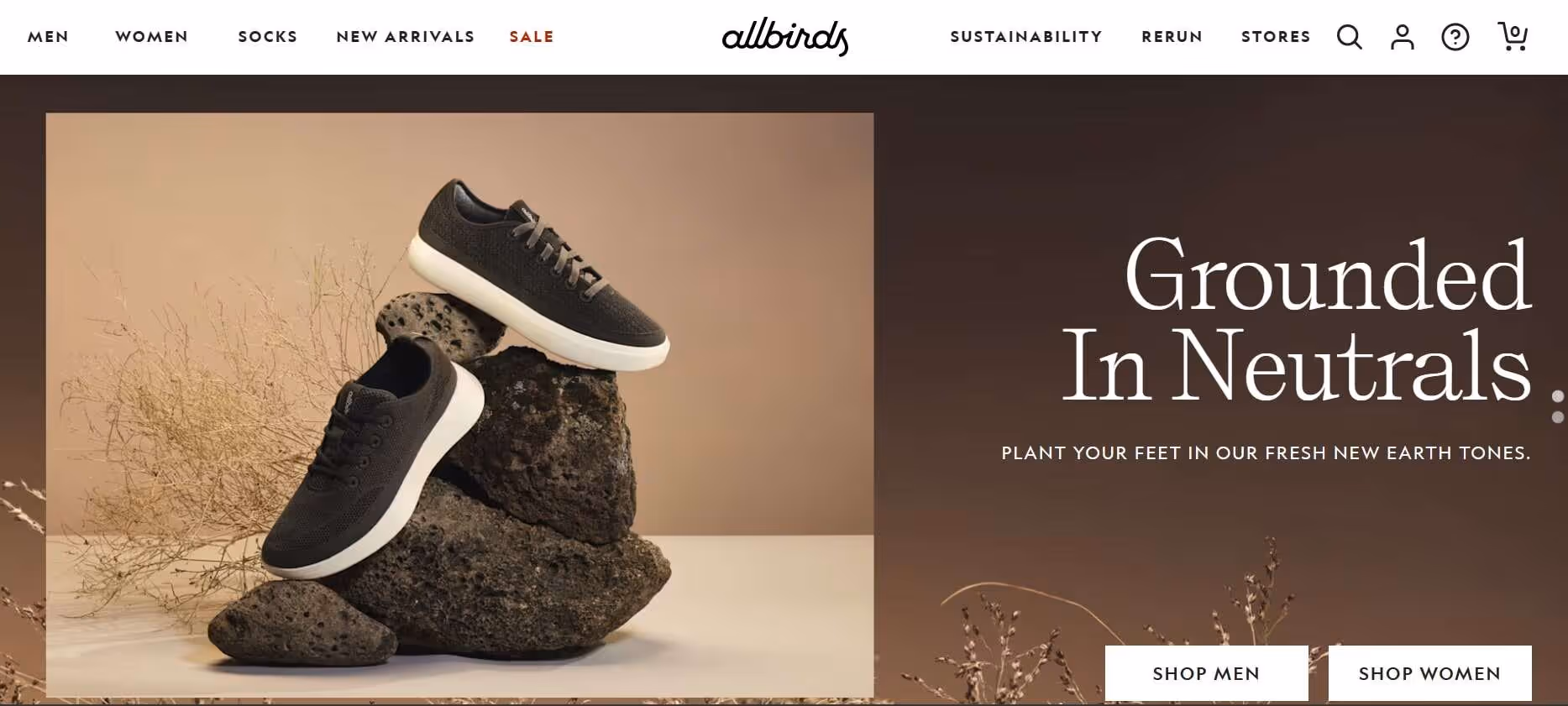The width and height of the screenshot is (1568, 706).
Task: Open the Women menu
Action: [x=152, y=37]
